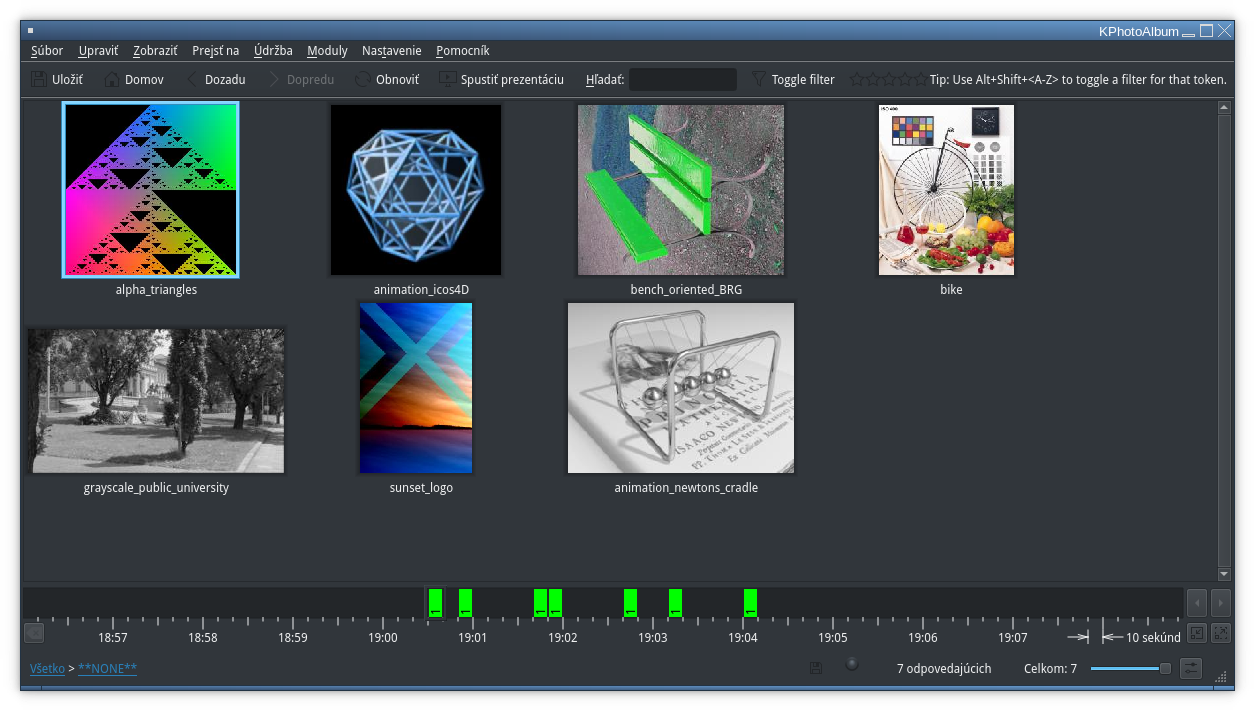The height and width of the screenshot is (711, 1255).
Task: Select the sunset_logo thumbnail
Action: pyautogui.click(x=416, y=388)
